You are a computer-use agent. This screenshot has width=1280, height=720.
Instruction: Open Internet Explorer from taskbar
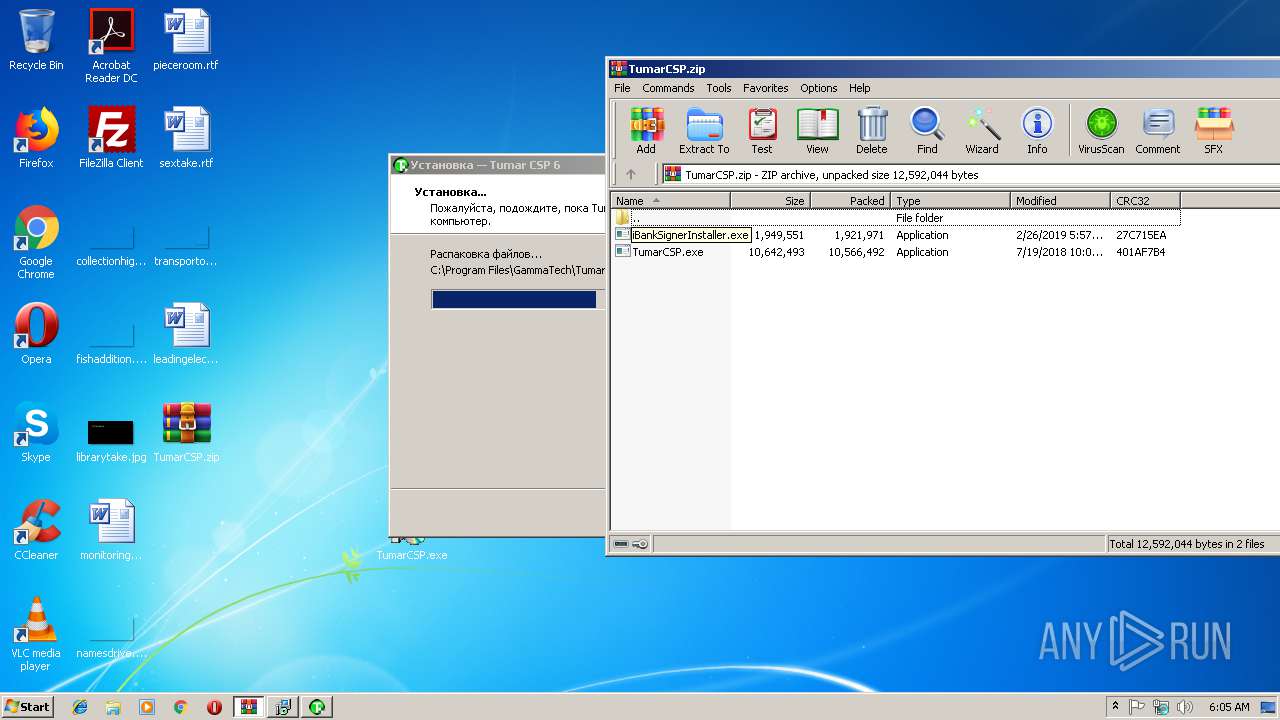pyautogui.click(x=80, y=707)
